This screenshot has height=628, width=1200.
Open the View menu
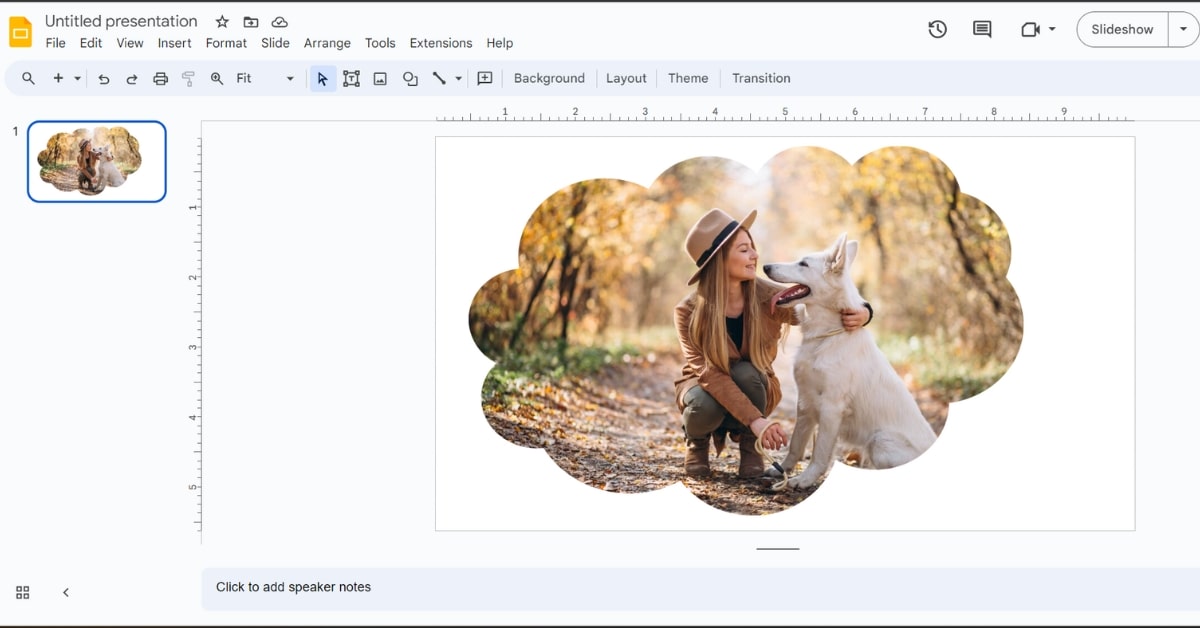(130, 43)
